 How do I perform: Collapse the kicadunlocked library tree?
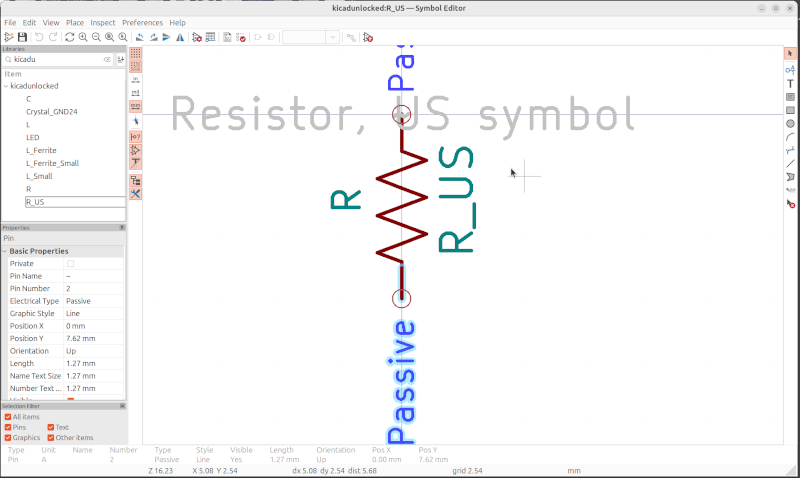(x=6, y=86)
